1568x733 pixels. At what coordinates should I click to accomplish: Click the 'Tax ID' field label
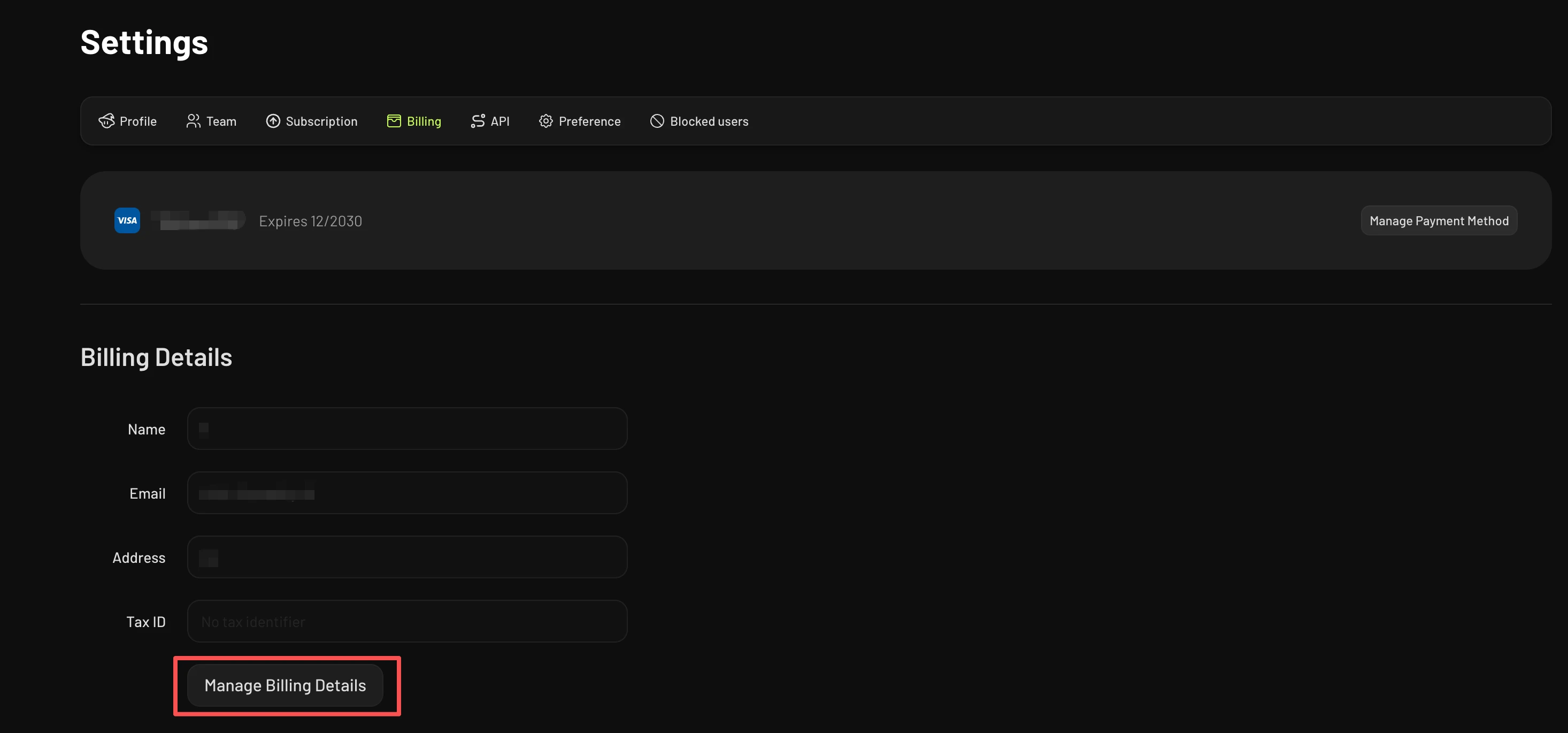(146, 622)
